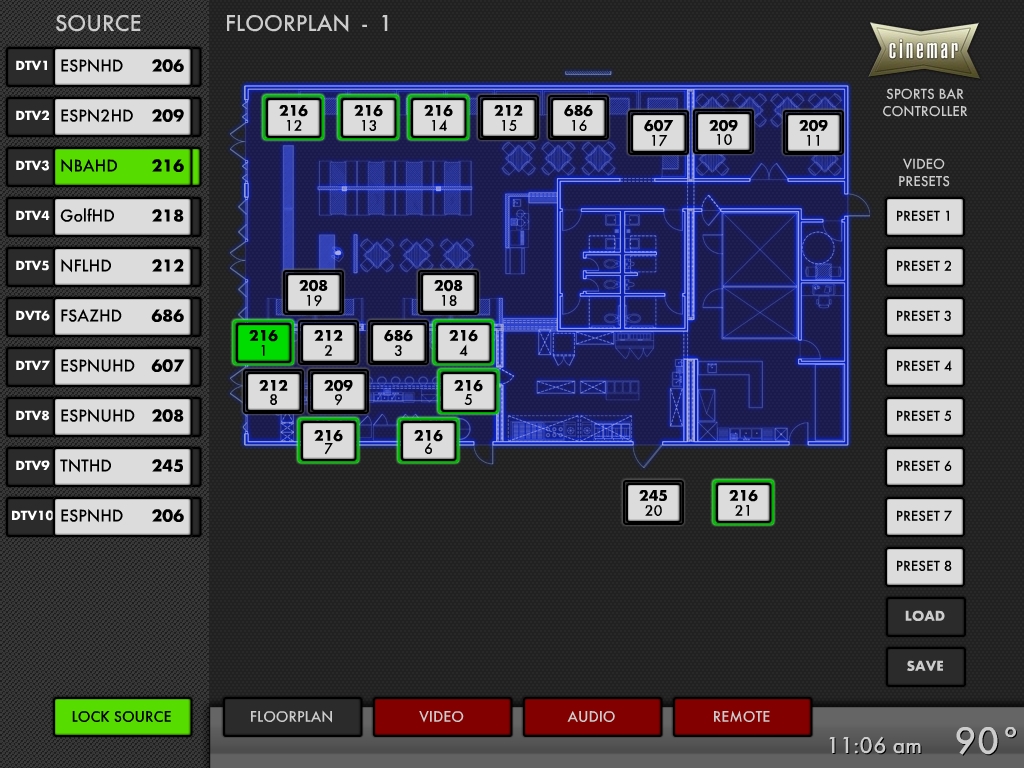Open the Video tab
Viewport: 1024px width, 768px height.
pos(442,716)
